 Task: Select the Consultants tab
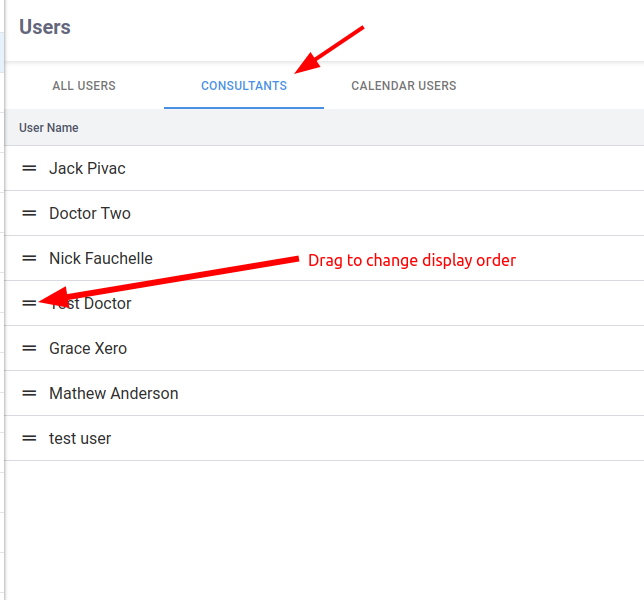click(x=244, y=86)
